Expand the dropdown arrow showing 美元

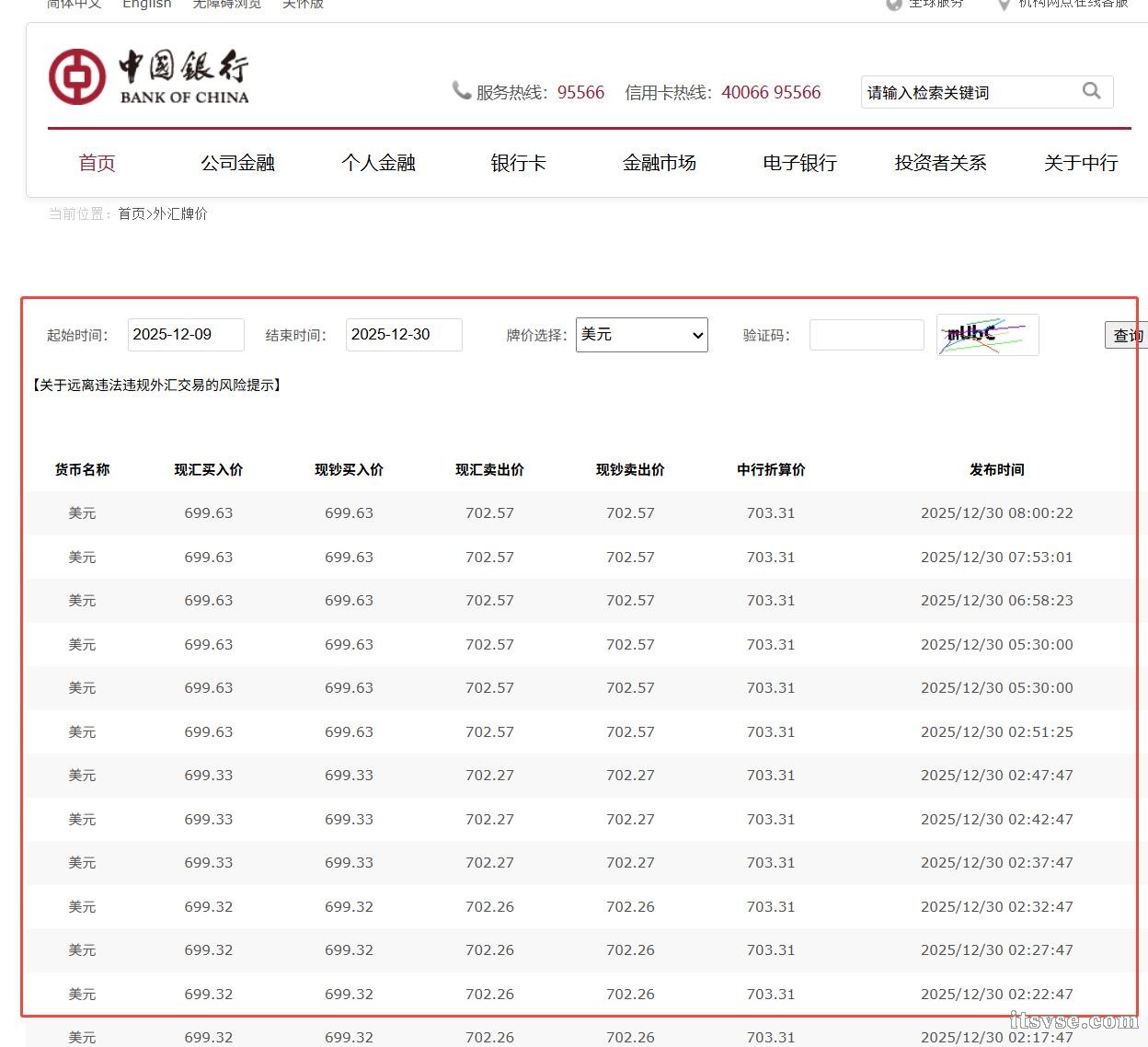click(x=696, y=335)
